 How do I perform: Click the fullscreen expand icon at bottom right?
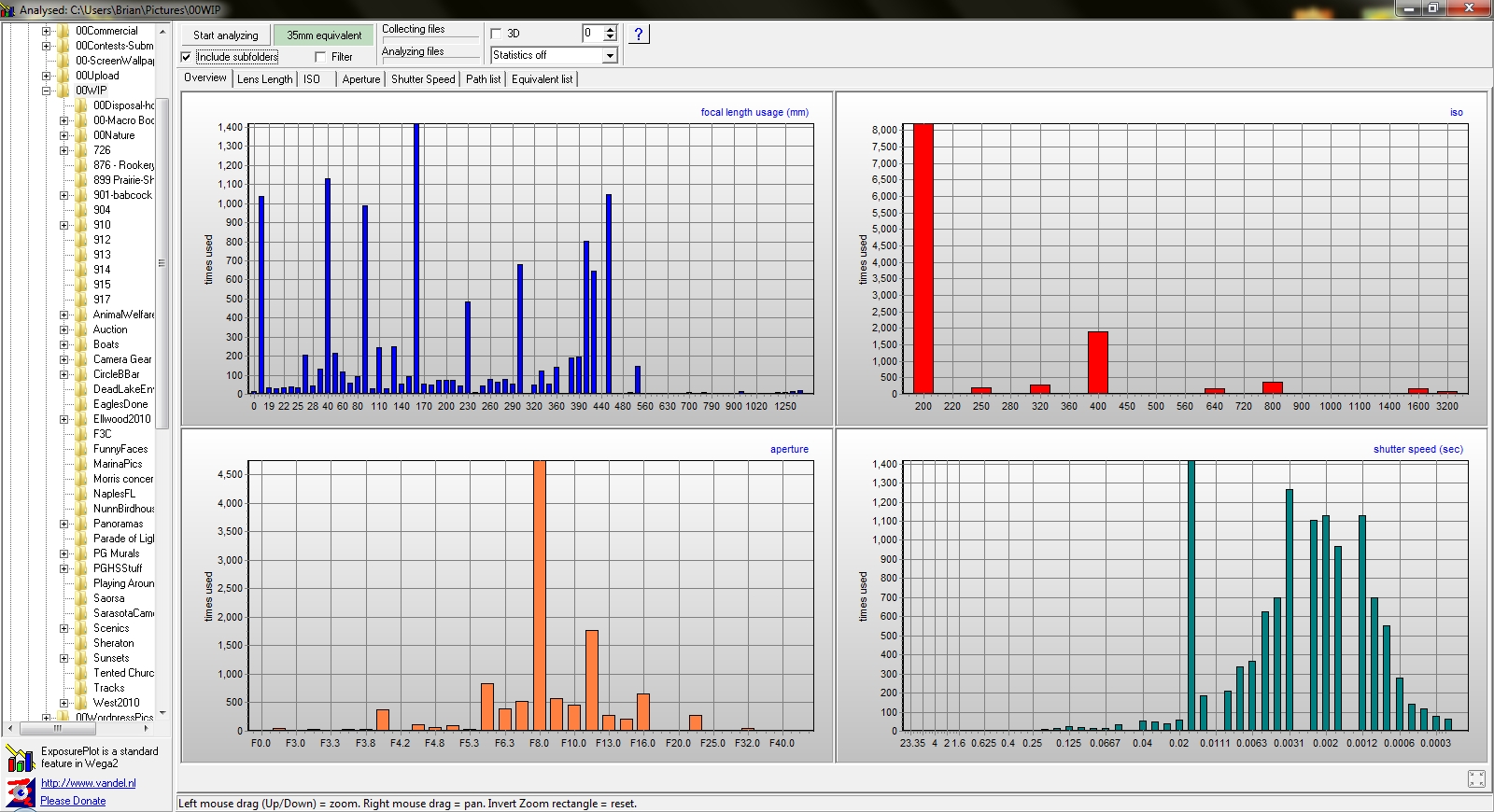pyautogui.click(x=1476, y=778)
